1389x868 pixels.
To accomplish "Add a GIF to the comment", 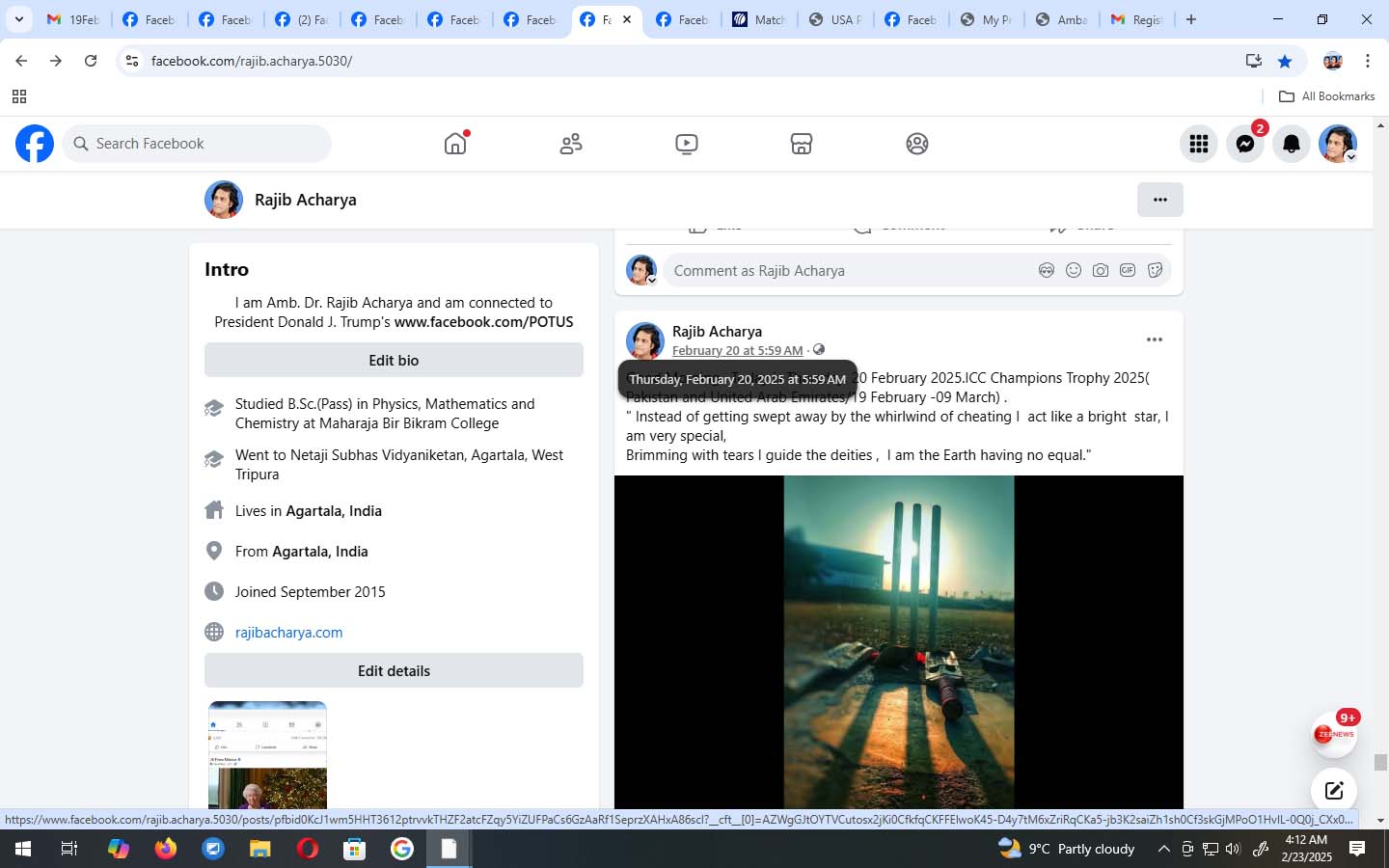I will 1128,270.
